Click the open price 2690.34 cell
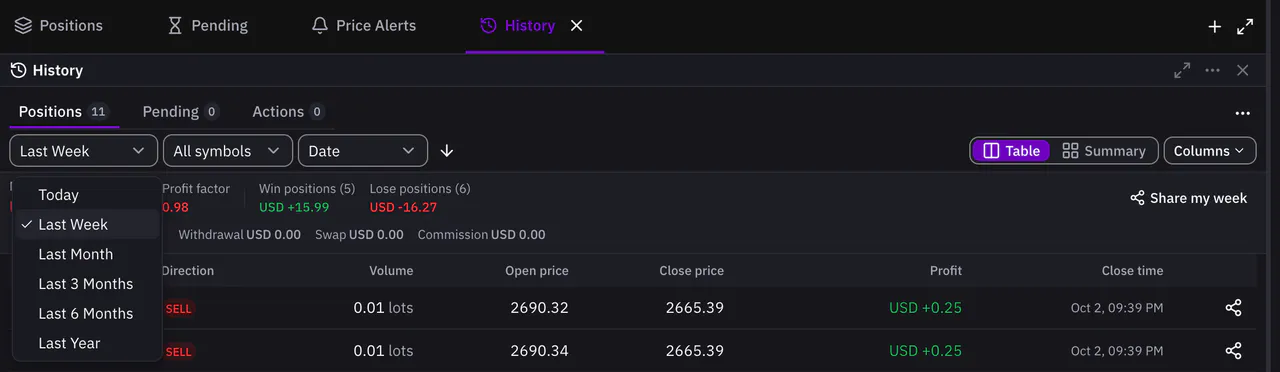Screen dimensions: 1280x372 pos(539,351)
